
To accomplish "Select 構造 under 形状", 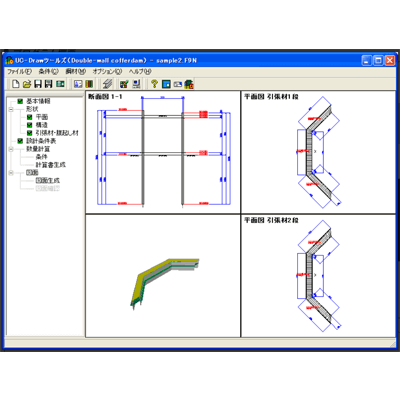I will click(42, 125).
